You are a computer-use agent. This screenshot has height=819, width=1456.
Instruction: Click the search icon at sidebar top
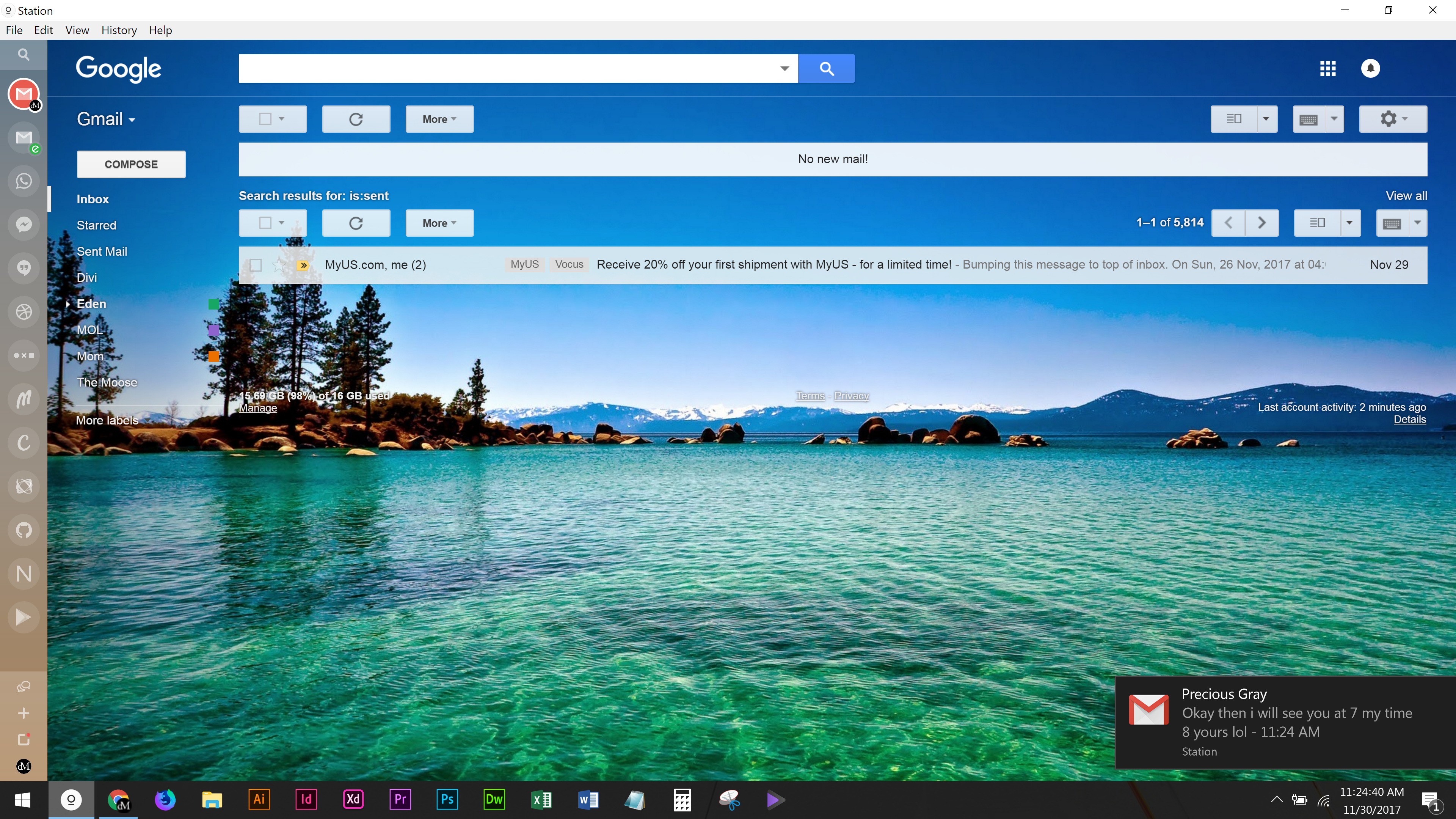tap(24, 54)
